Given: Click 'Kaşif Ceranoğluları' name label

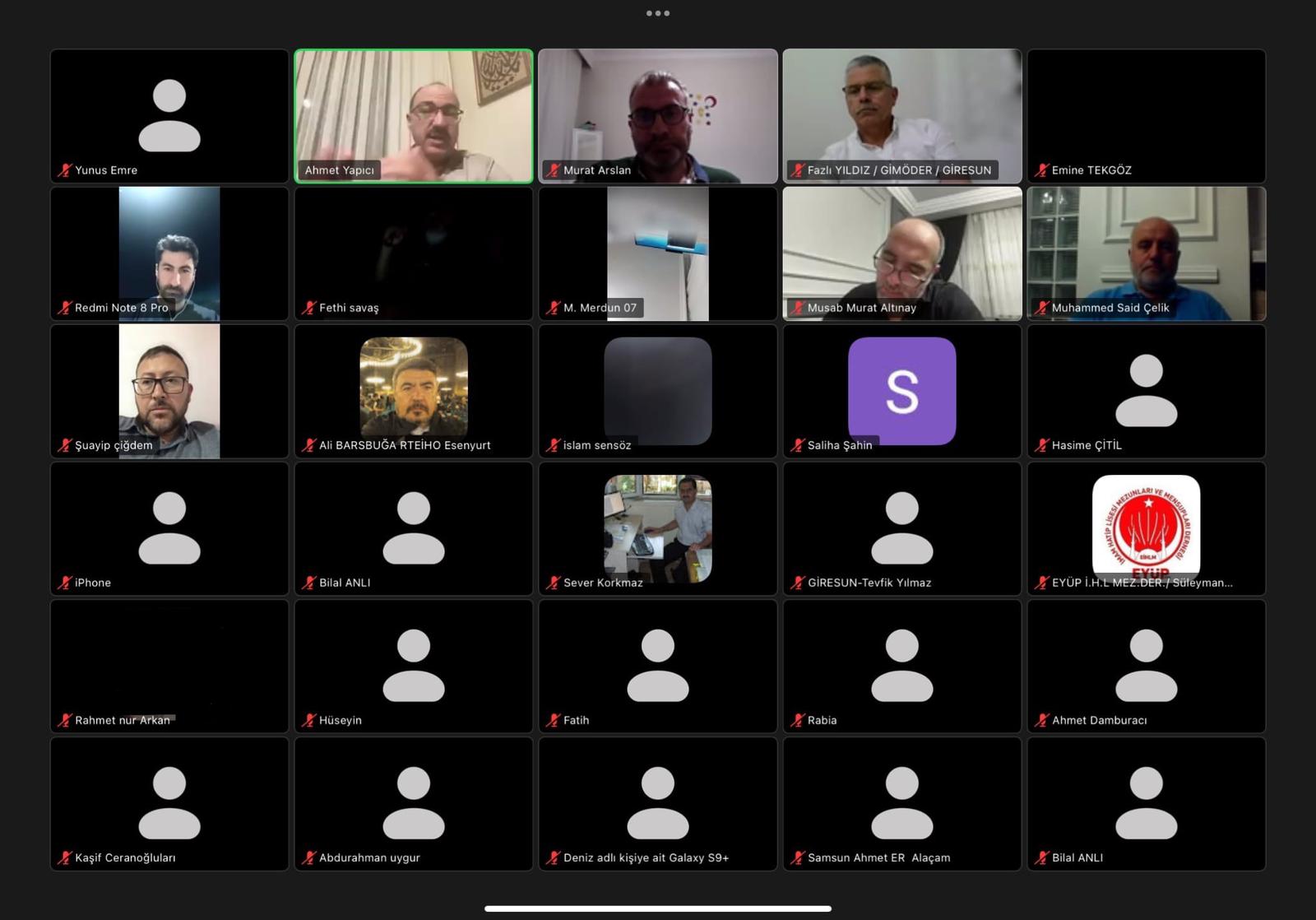Looking at the screenshot, I should pyautogui.click(x=125, y=857).
